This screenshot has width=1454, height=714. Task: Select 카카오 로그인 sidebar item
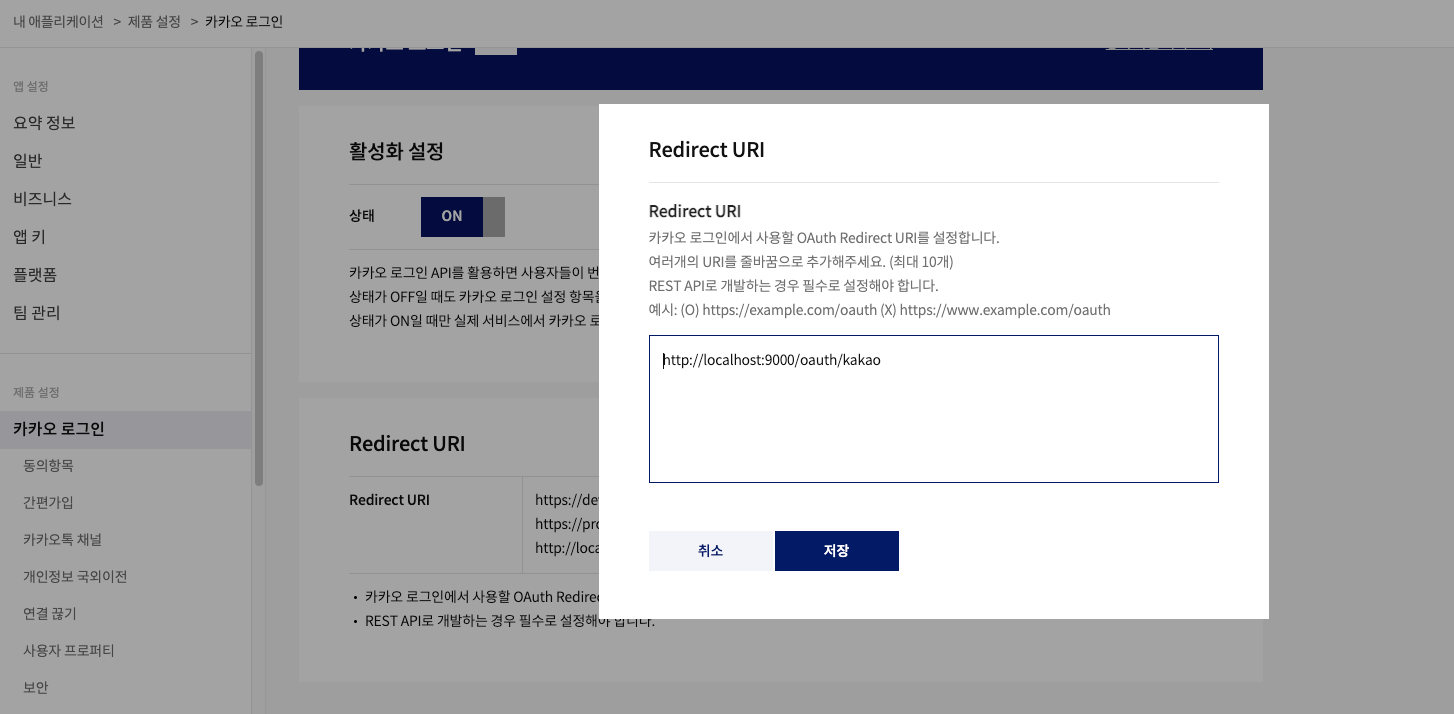coord(125,430)
